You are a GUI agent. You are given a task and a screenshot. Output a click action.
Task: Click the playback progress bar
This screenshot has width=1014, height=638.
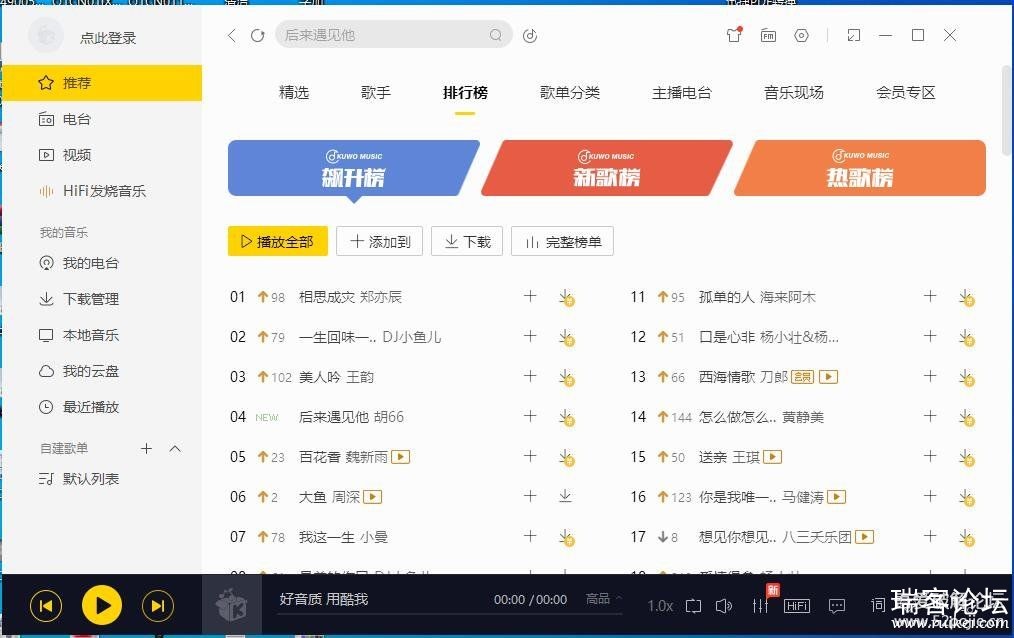(x=449, y=613)
